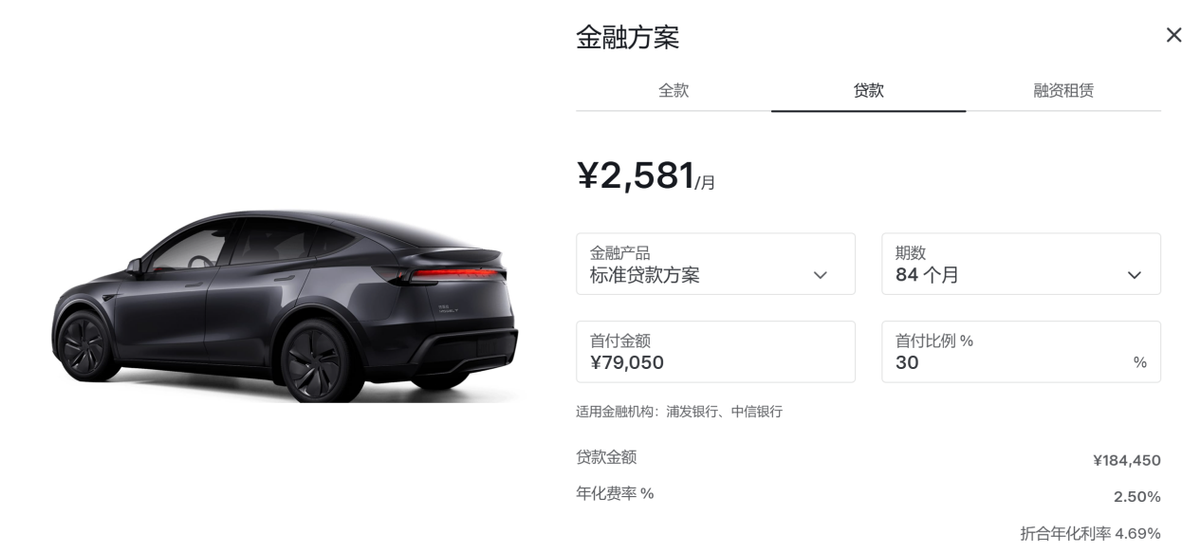This screenshot has height=552, width=1200.
Task: Expand the 期数 dropdown chevron
Action: click(1134, 275)
